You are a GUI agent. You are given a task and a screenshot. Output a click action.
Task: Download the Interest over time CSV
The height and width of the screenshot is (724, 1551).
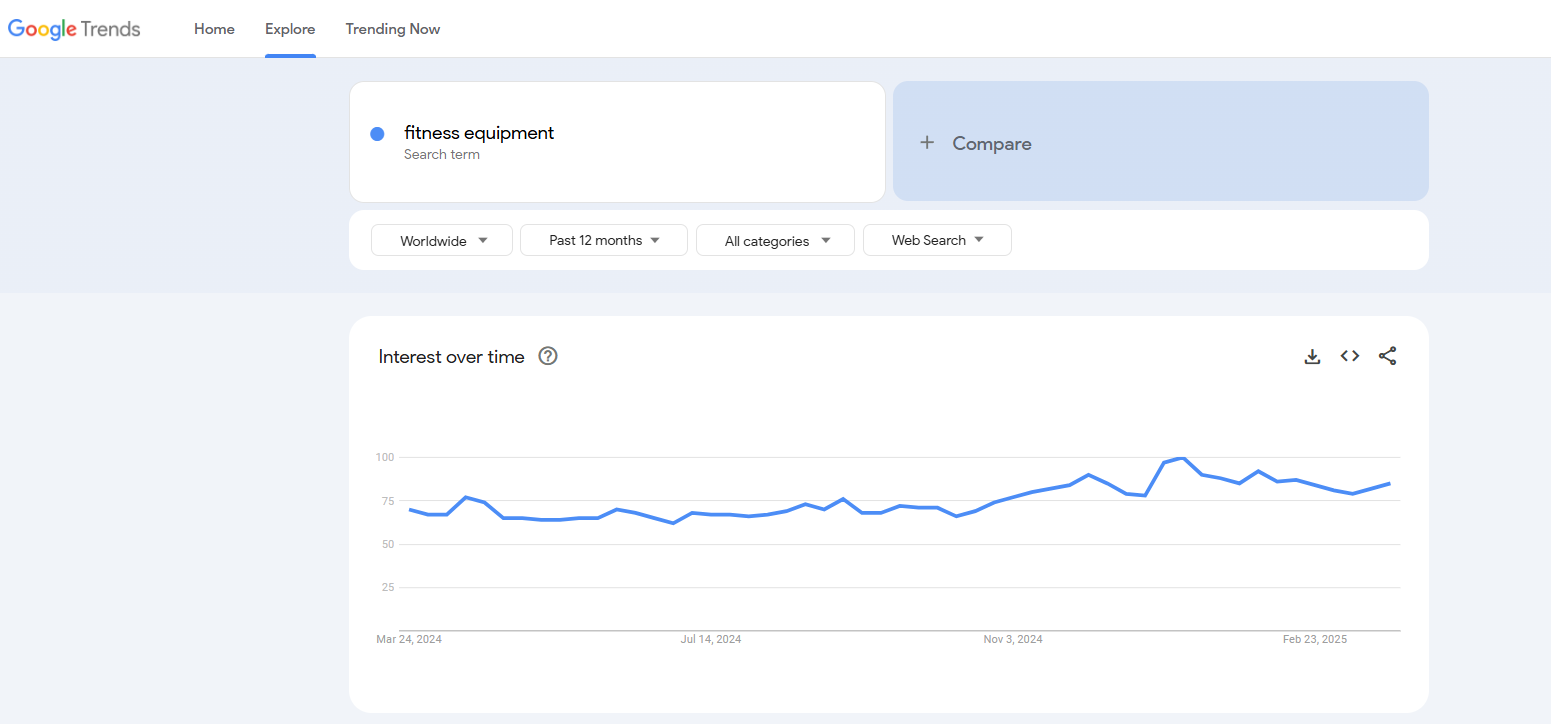[x=1313, y=356]
